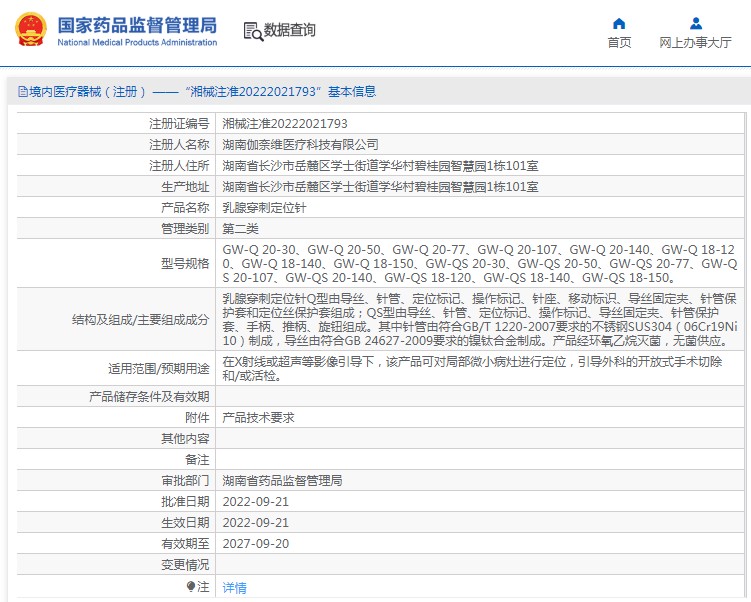751x602 pixels.
Task: Click registrant name 湖南伽奈维医疗科技有限公司
Action: point(300,145)
